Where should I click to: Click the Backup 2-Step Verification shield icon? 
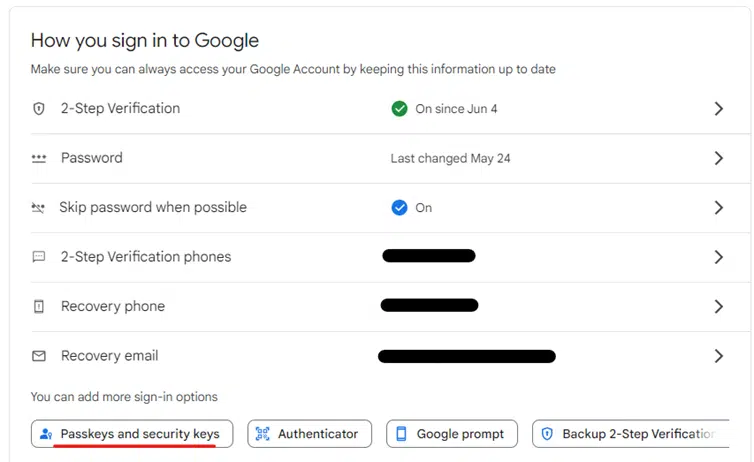tap(547, 434)
